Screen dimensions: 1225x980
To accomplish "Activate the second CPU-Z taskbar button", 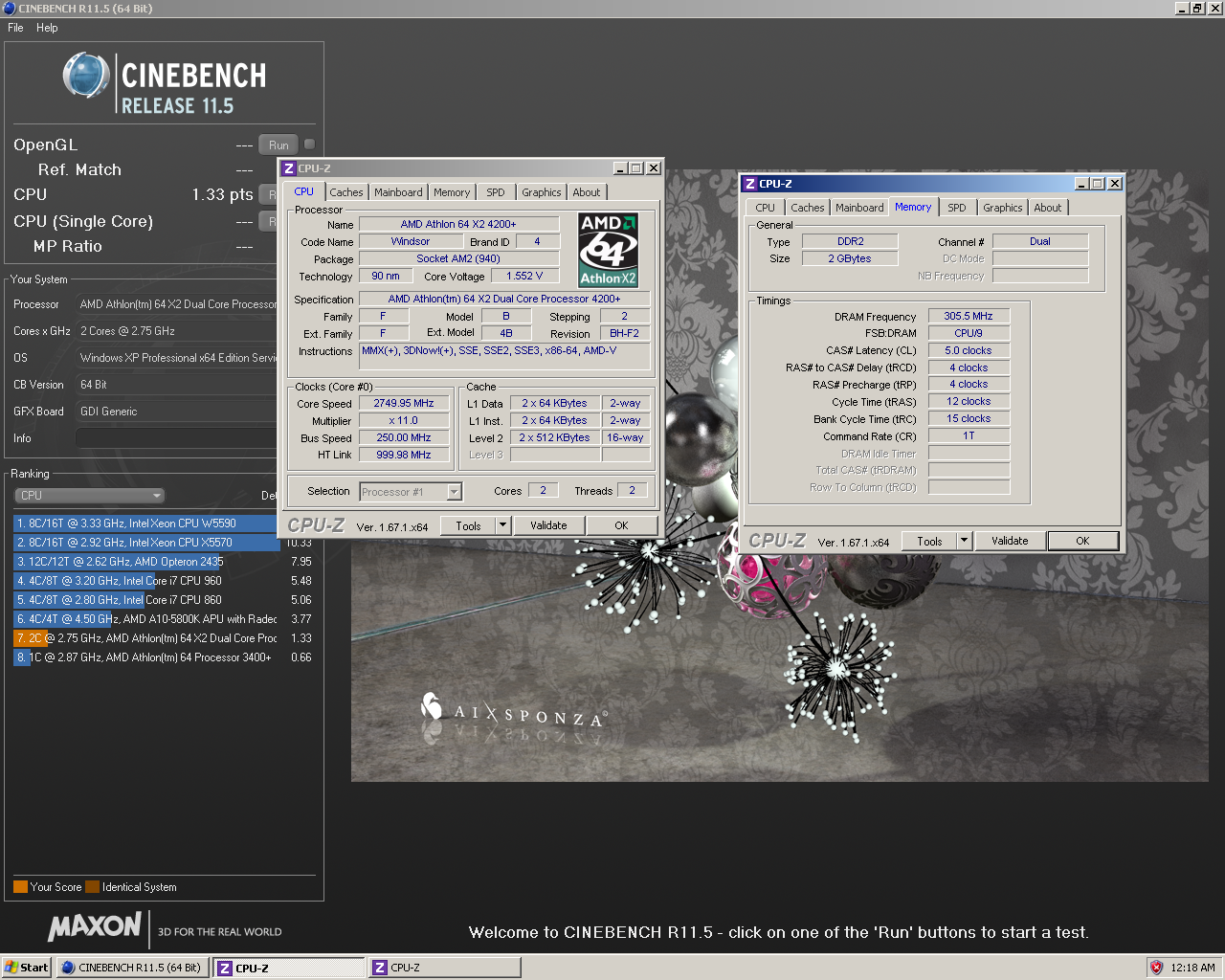I will [445, 968].
